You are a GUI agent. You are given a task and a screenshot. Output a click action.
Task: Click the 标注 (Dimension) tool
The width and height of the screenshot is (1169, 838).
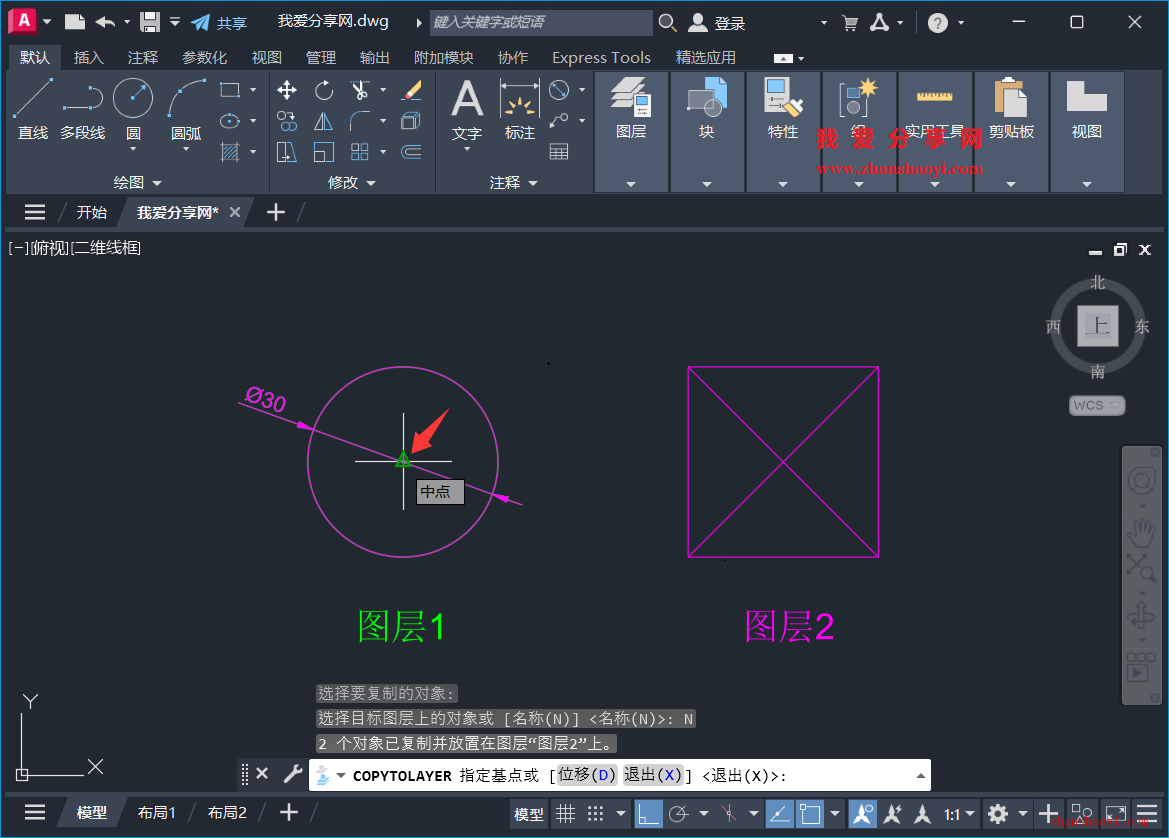point(520,110)
